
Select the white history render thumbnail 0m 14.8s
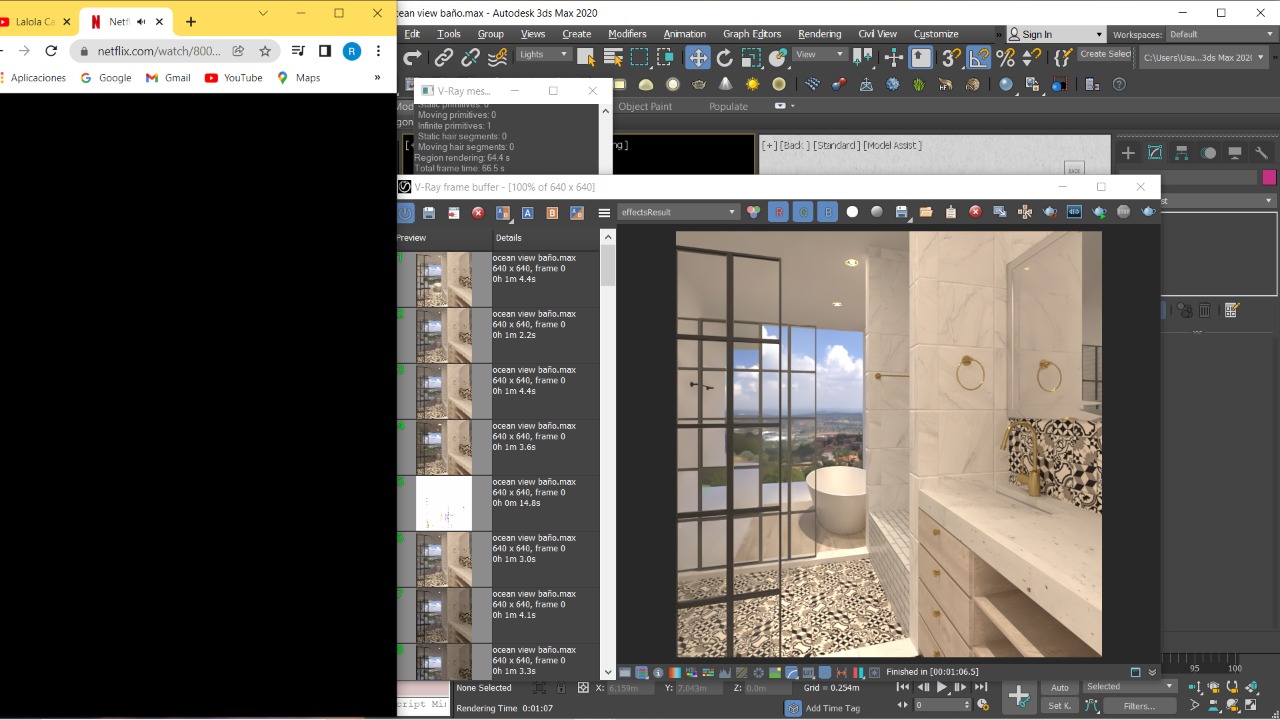[x=444, y=503]
